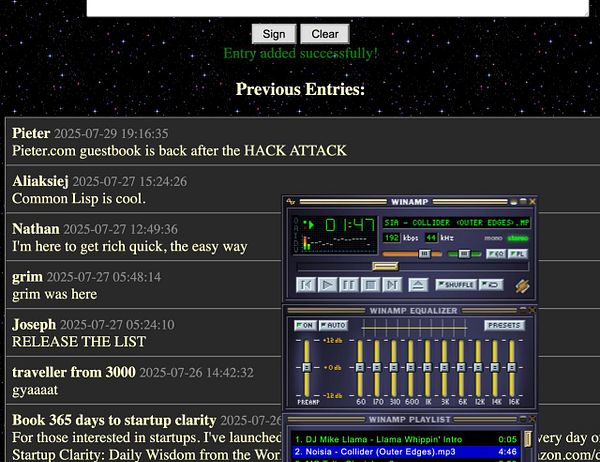
Task: Click the Winamp playlist scrollbar handle
Action: click(528, 439)
